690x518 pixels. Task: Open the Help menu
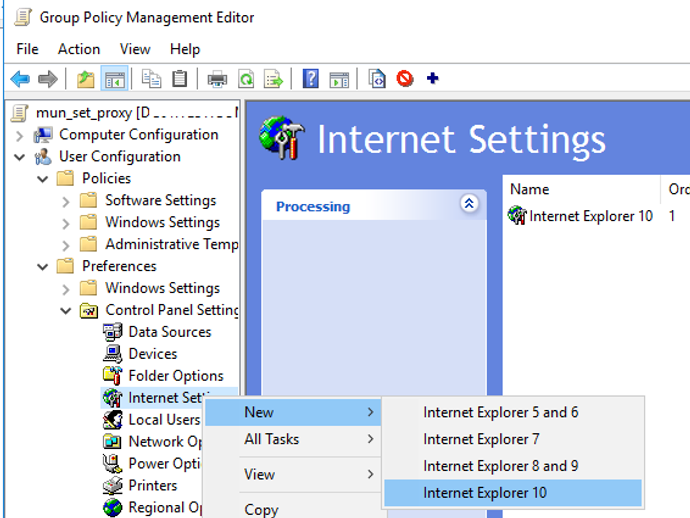tap(185, 49)
